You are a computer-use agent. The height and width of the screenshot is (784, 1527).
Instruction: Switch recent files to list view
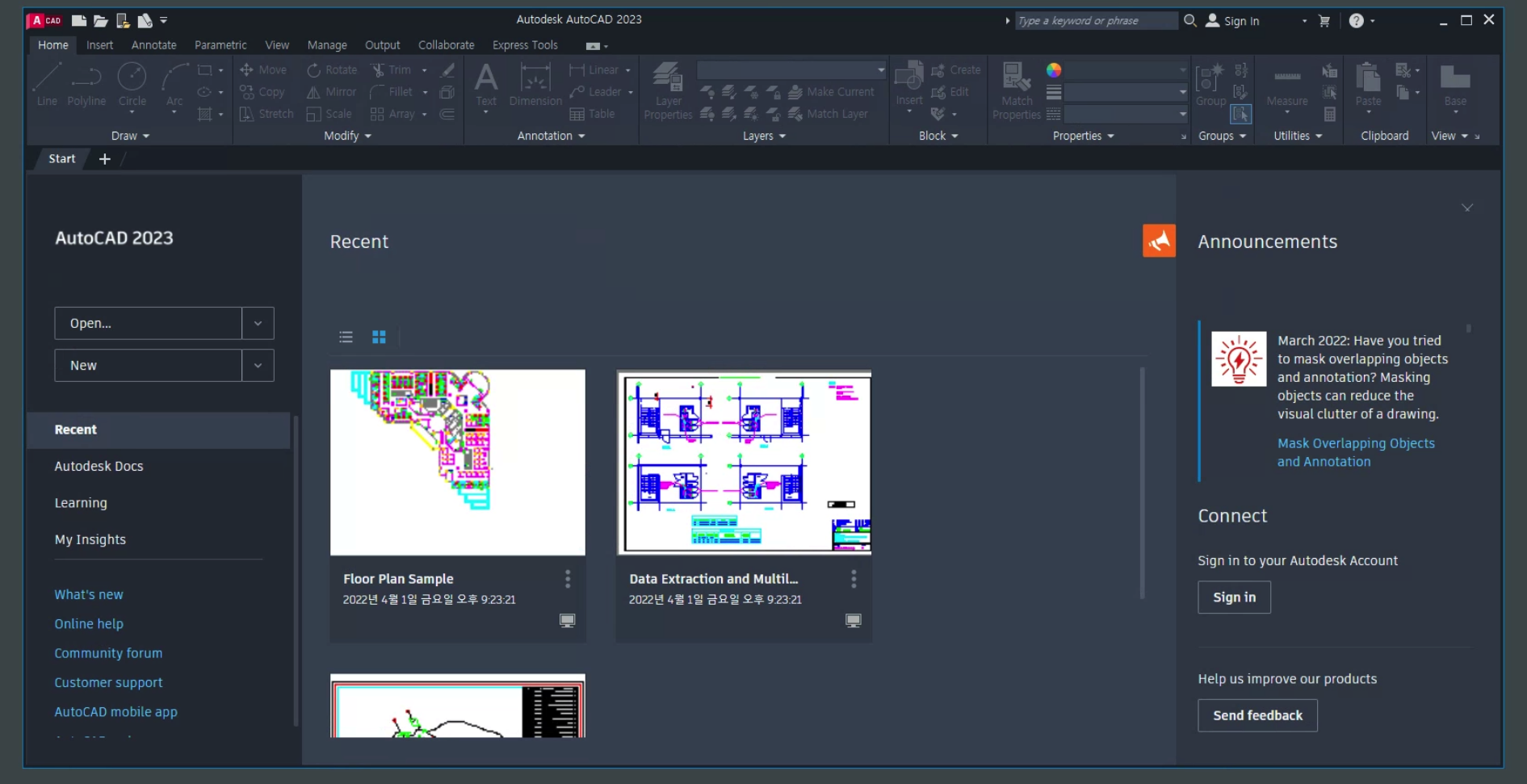(x=346, y=337)
